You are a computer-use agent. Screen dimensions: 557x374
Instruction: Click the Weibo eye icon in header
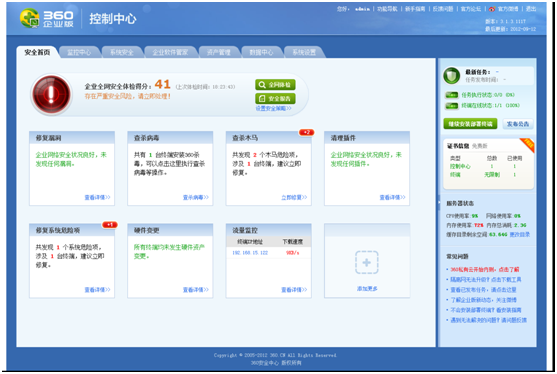(492, 9)
